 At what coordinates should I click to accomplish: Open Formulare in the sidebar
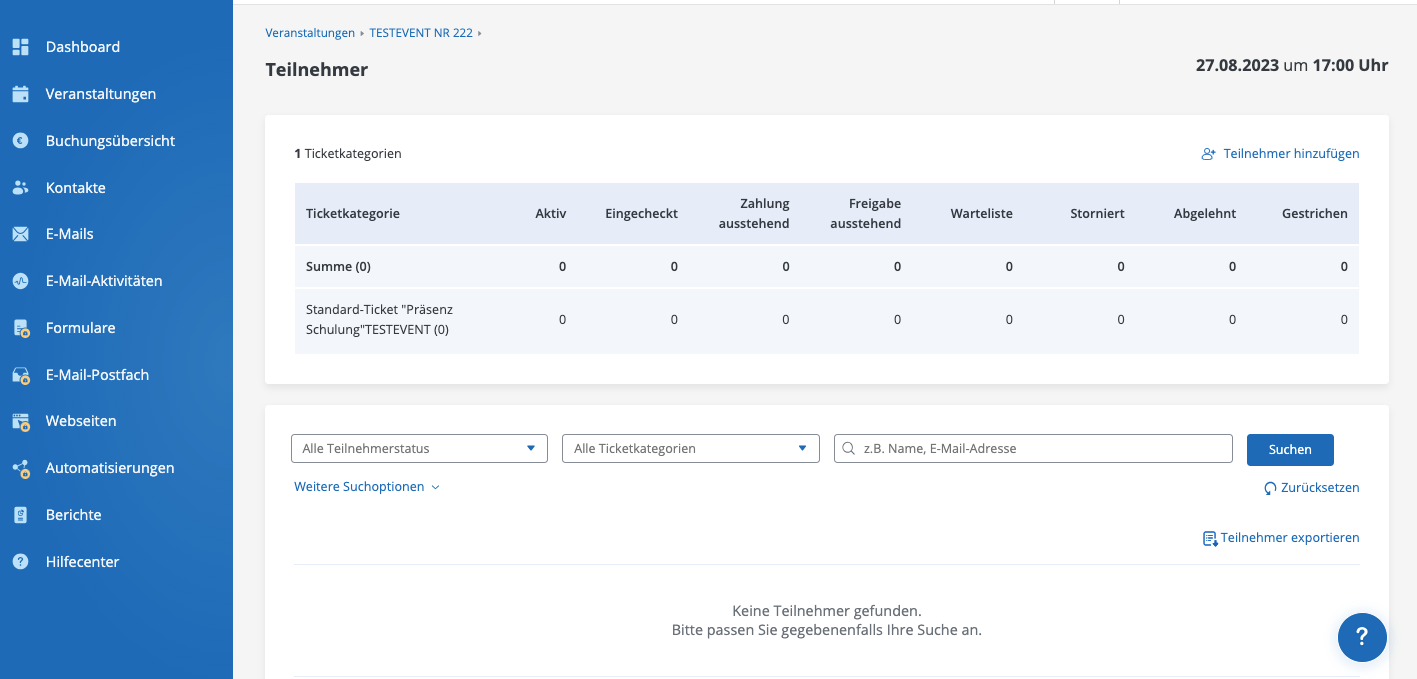click(x=80, y=328)
